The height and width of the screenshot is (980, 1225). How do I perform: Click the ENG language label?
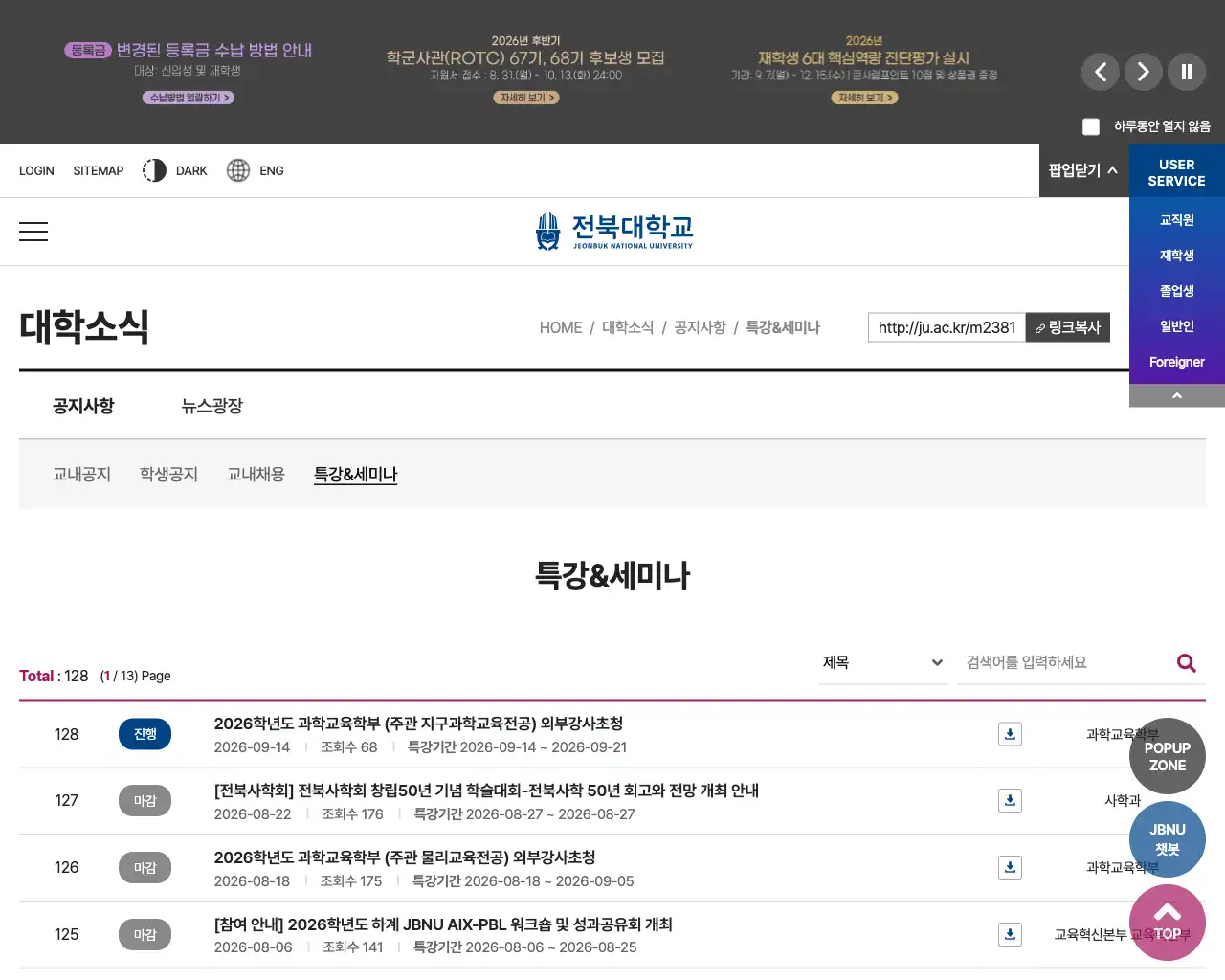[x=272, y=170]
